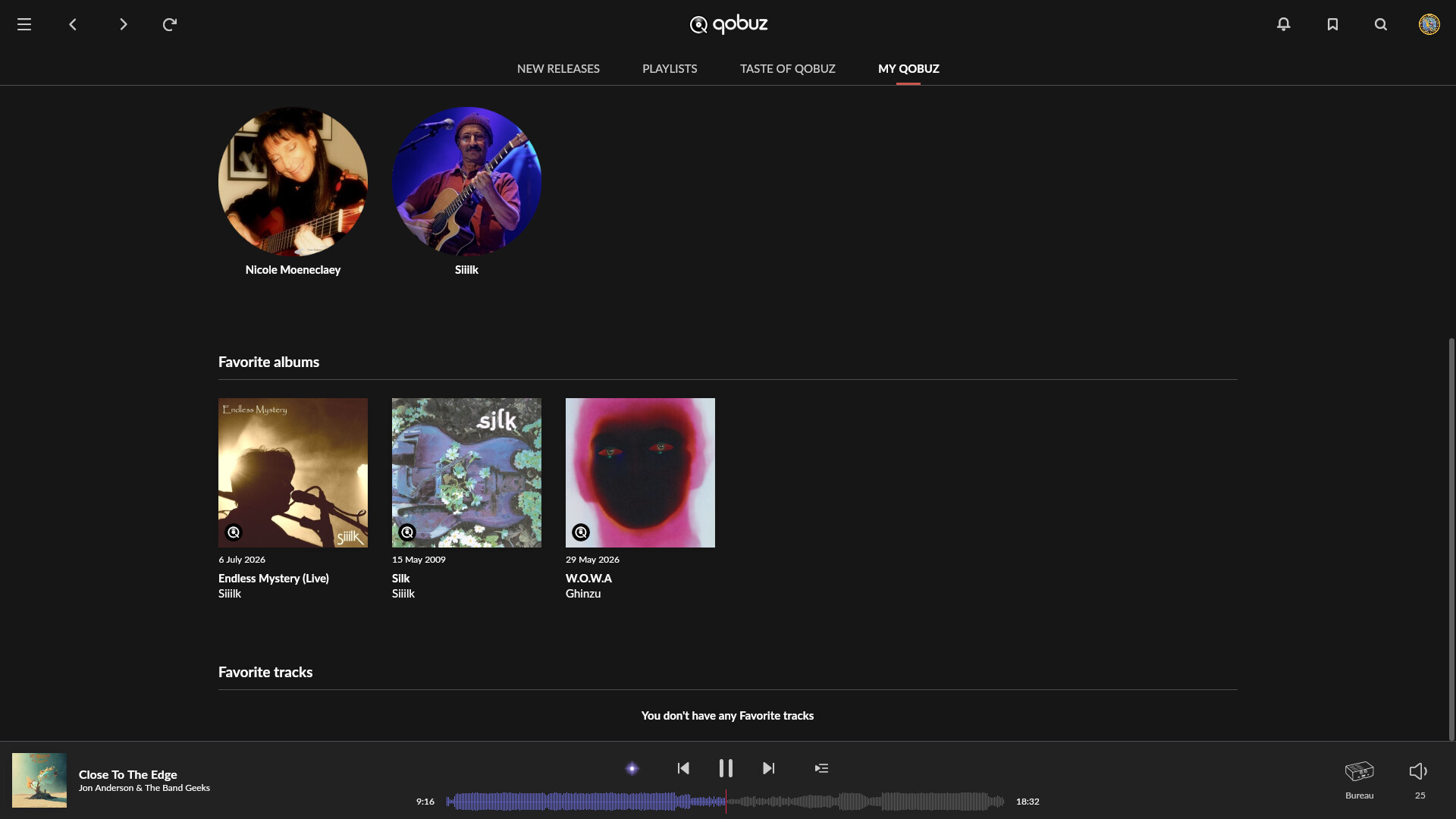Toggle the autoplay sparkle icon
1456x819 pixels.
[x=632, y=768]
